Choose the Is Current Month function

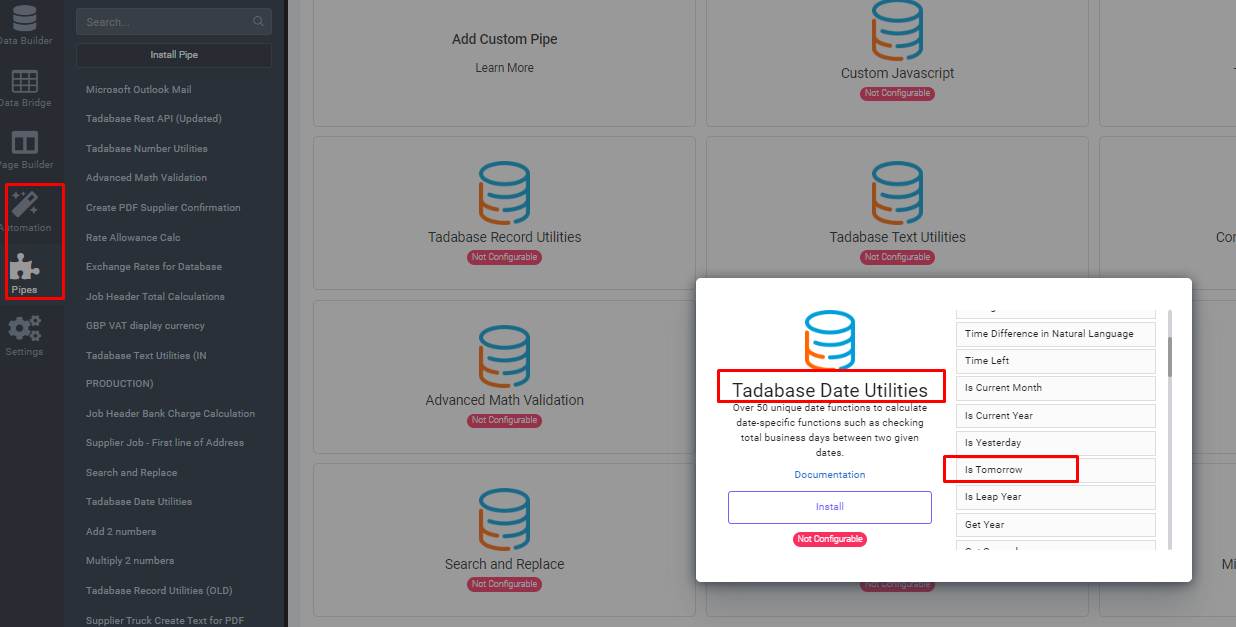[x=1056, y=388]
